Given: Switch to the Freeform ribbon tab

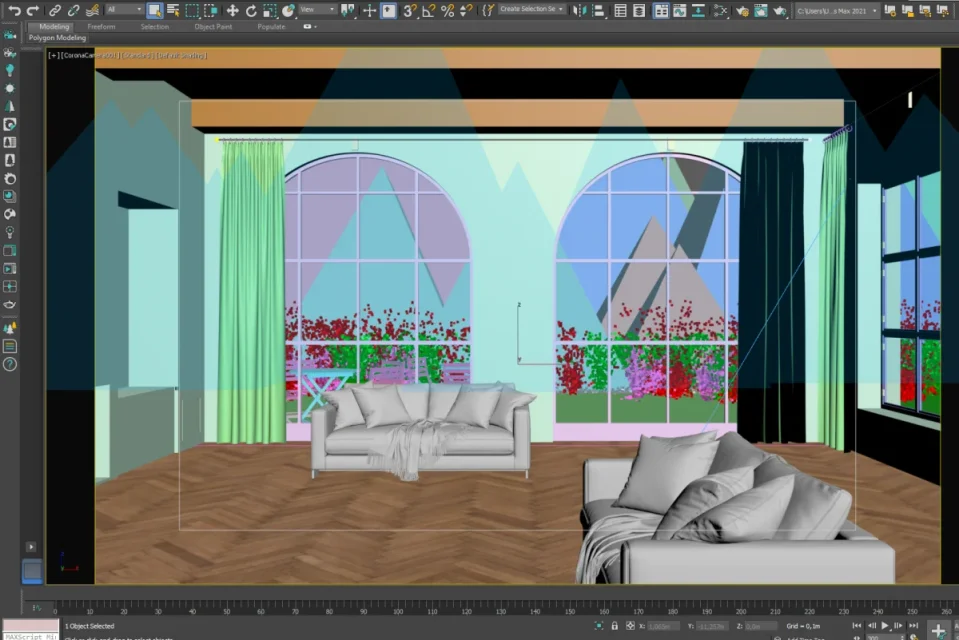Looking at the screenshot, I should 101,27.
